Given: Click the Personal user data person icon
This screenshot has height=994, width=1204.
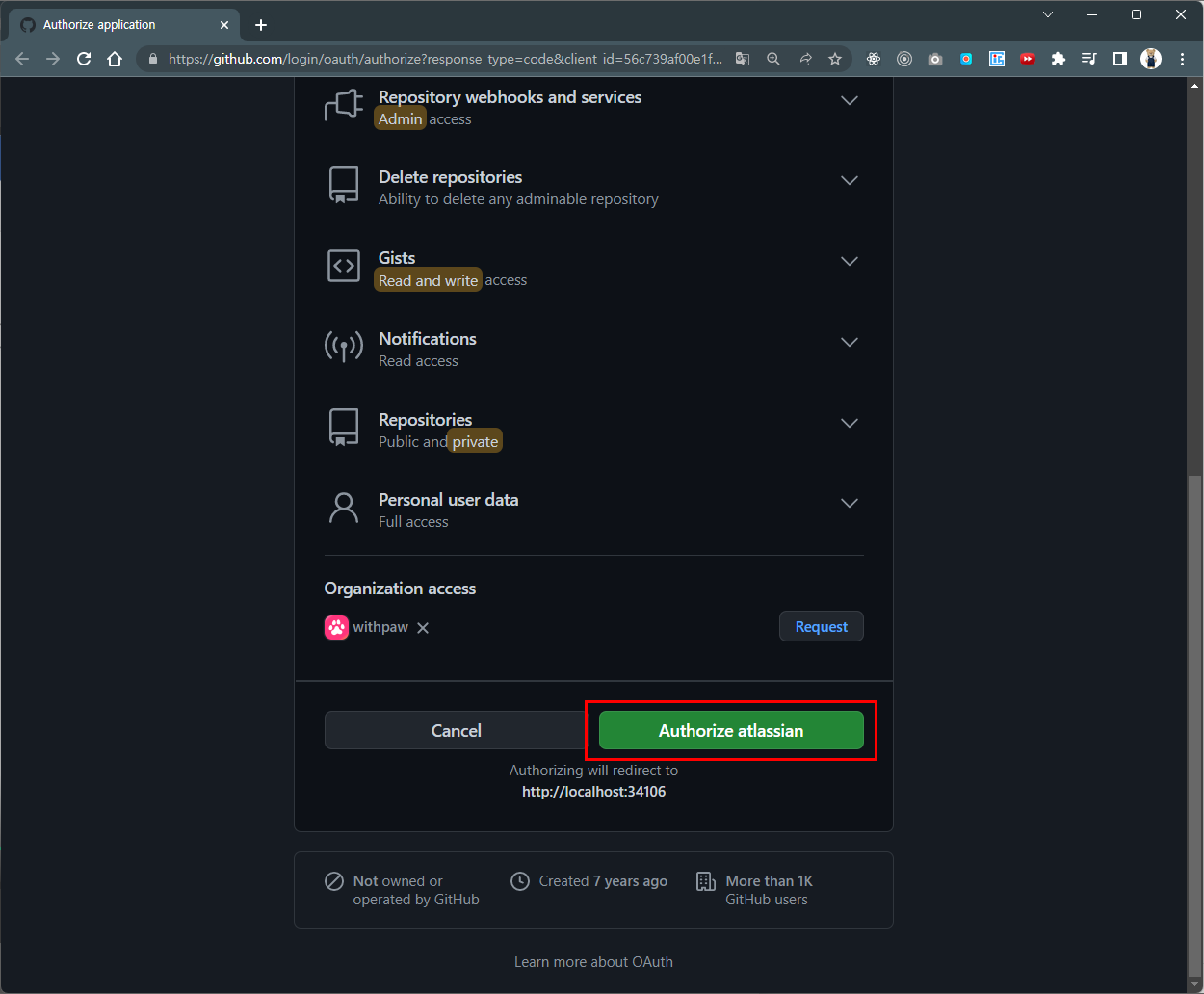Looking at the screenshot, I should 344,508.
